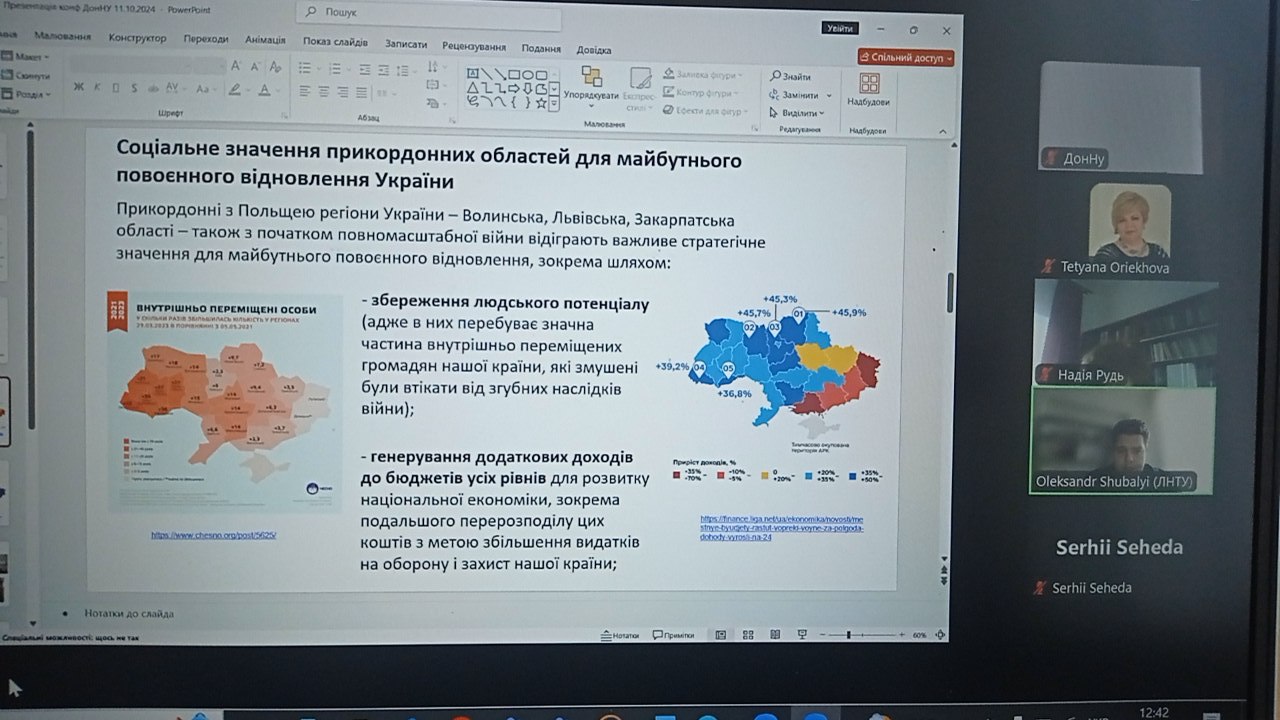Click the Увійти sign-in button
Screen dimensions: 1280x720
coord(840,29)
